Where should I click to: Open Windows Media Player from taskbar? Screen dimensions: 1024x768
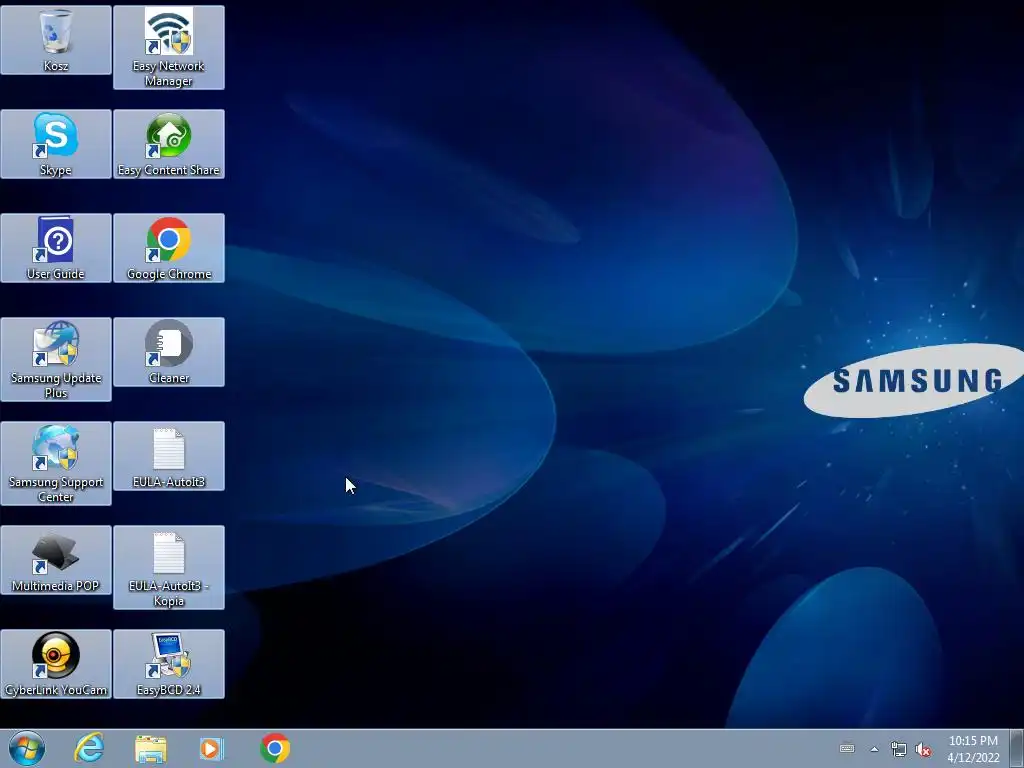[212, 748]
